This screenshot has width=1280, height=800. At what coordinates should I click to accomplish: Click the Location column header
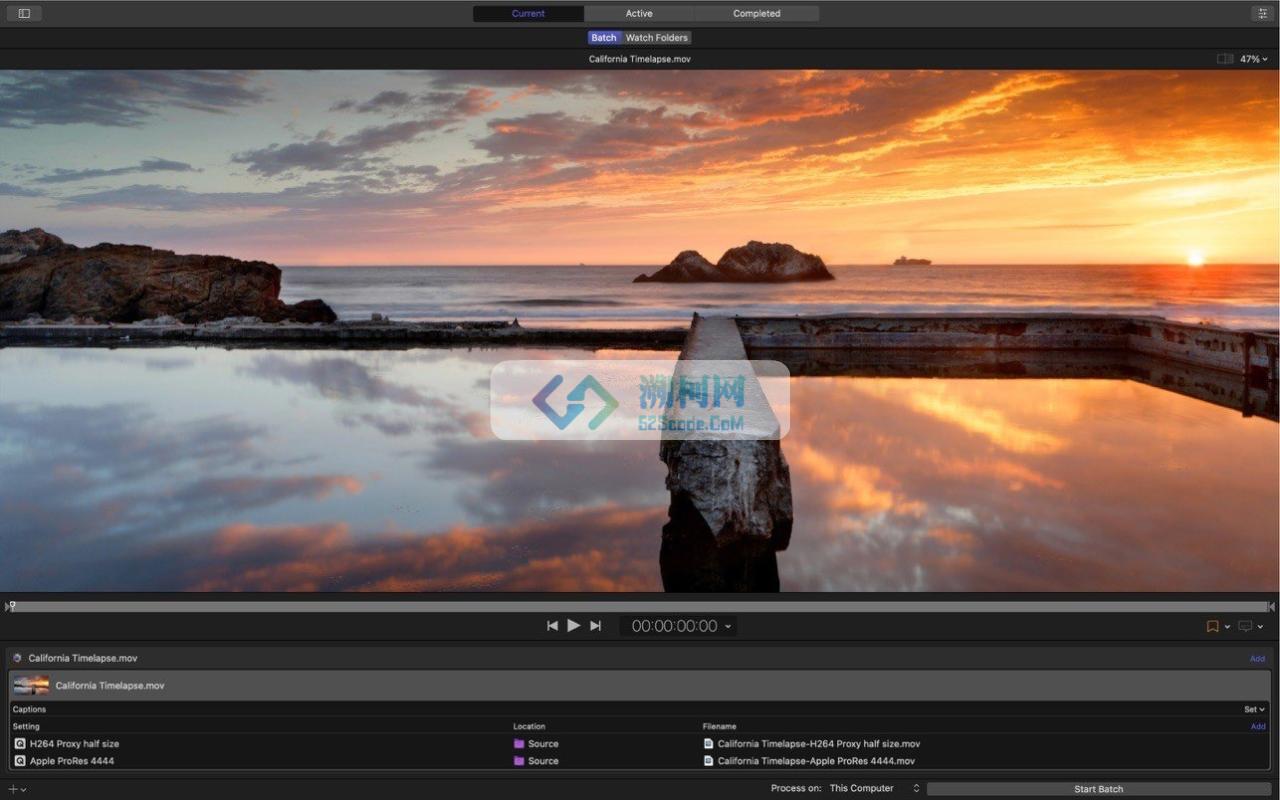tap(529, 727)
